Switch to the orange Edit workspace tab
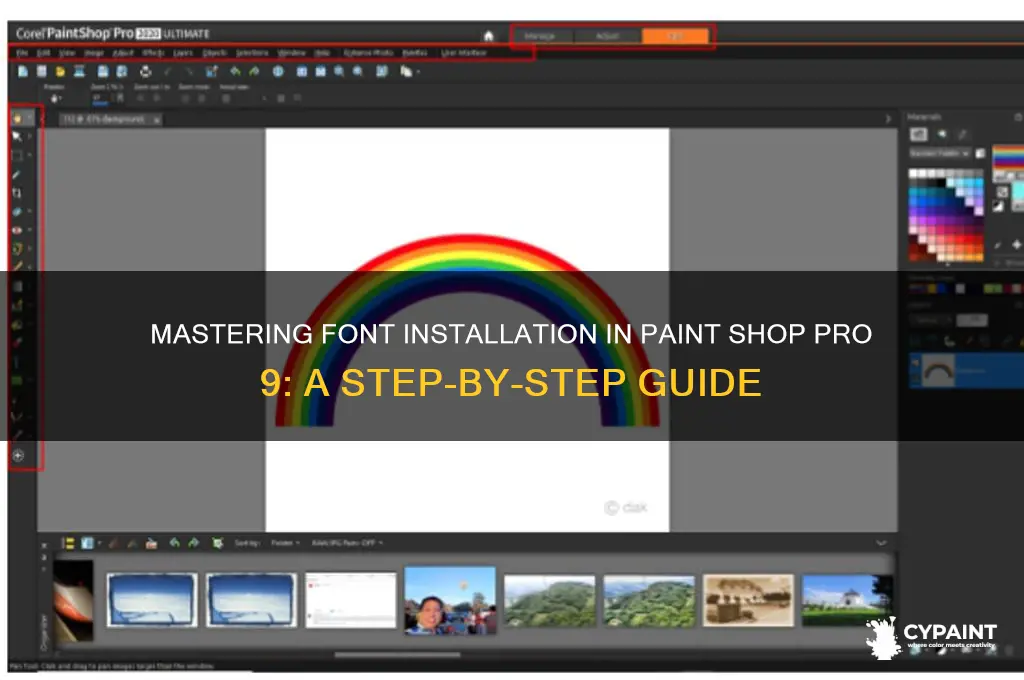Image resolution: width=1024 pixels, height=680 pixels. 675,36
